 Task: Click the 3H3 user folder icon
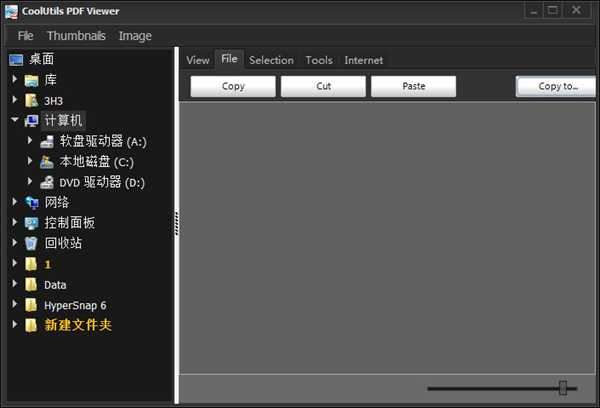pyautogui.click(x=31, y=101)
